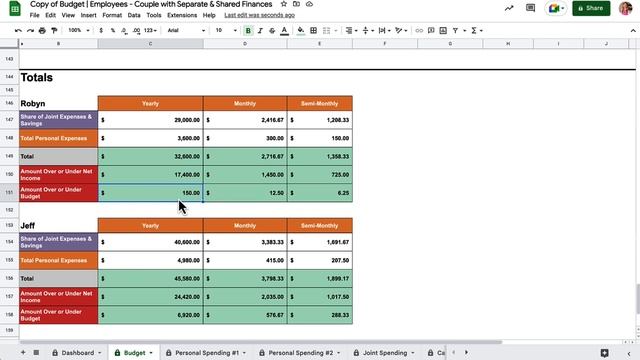
Task: Open the 'Last edit was seconds ago' link
Action: pyautogui.click(x=260, y=15)
